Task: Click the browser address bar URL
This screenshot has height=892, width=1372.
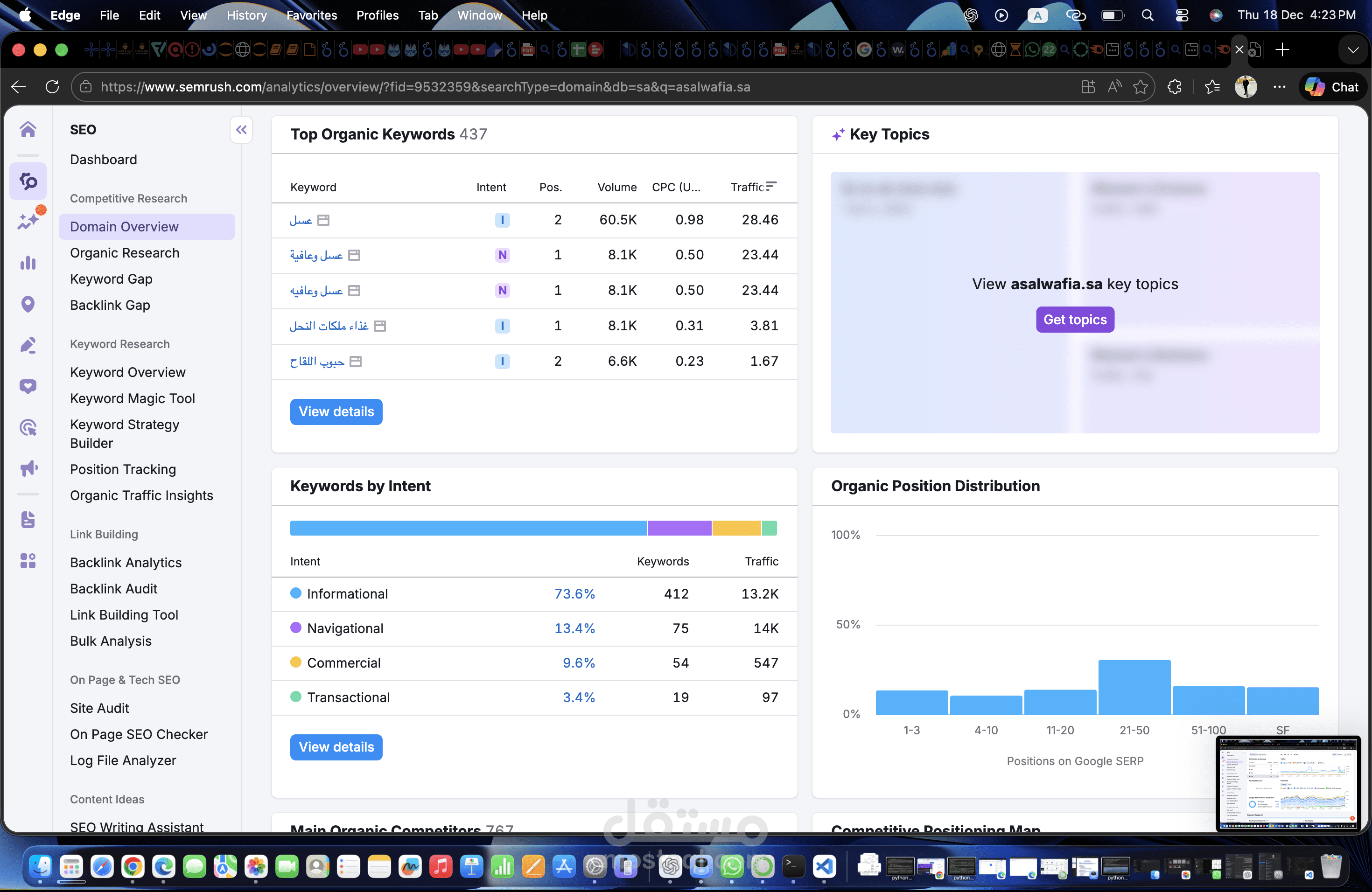Action: coord(425,87)
